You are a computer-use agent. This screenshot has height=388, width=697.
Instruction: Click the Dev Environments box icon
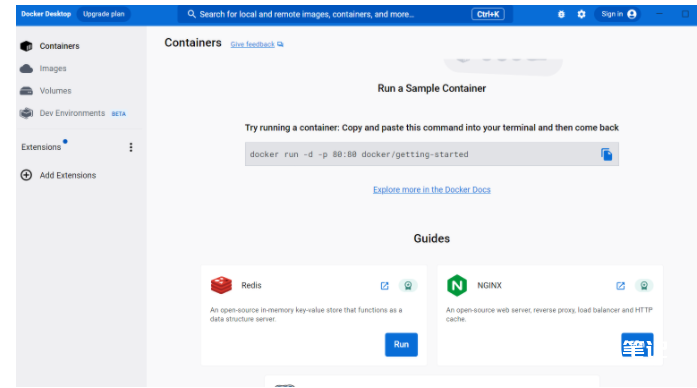26,113
